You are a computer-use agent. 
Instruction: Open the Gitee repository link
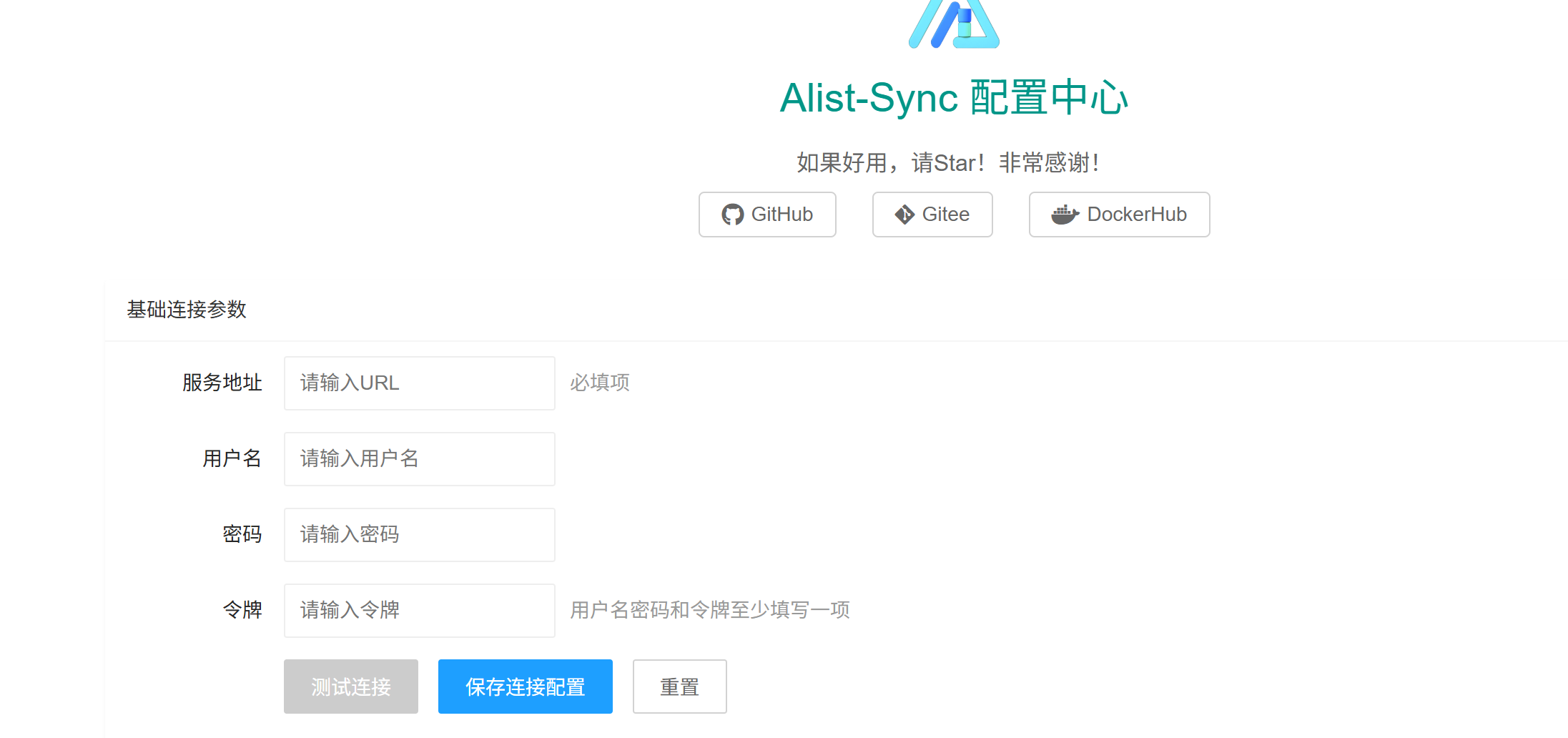pyautogui.click(x=932, y=215)
